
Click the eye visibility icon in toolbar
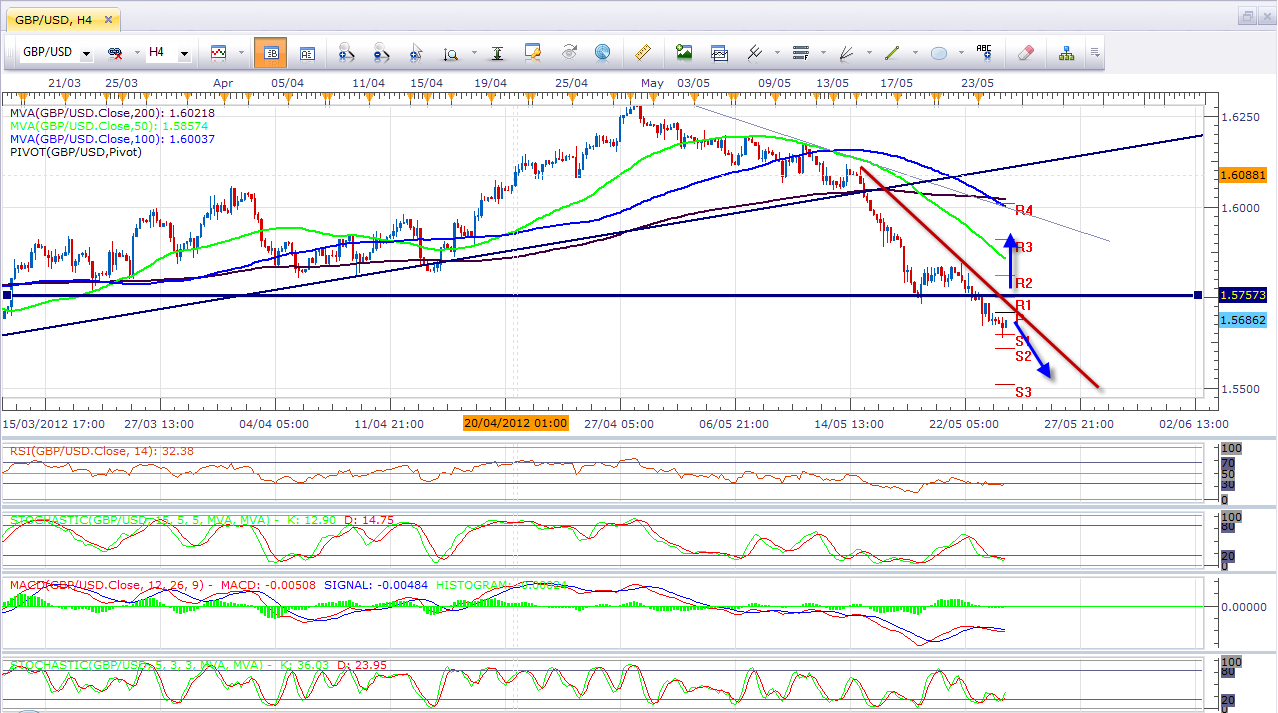(569, 52)
